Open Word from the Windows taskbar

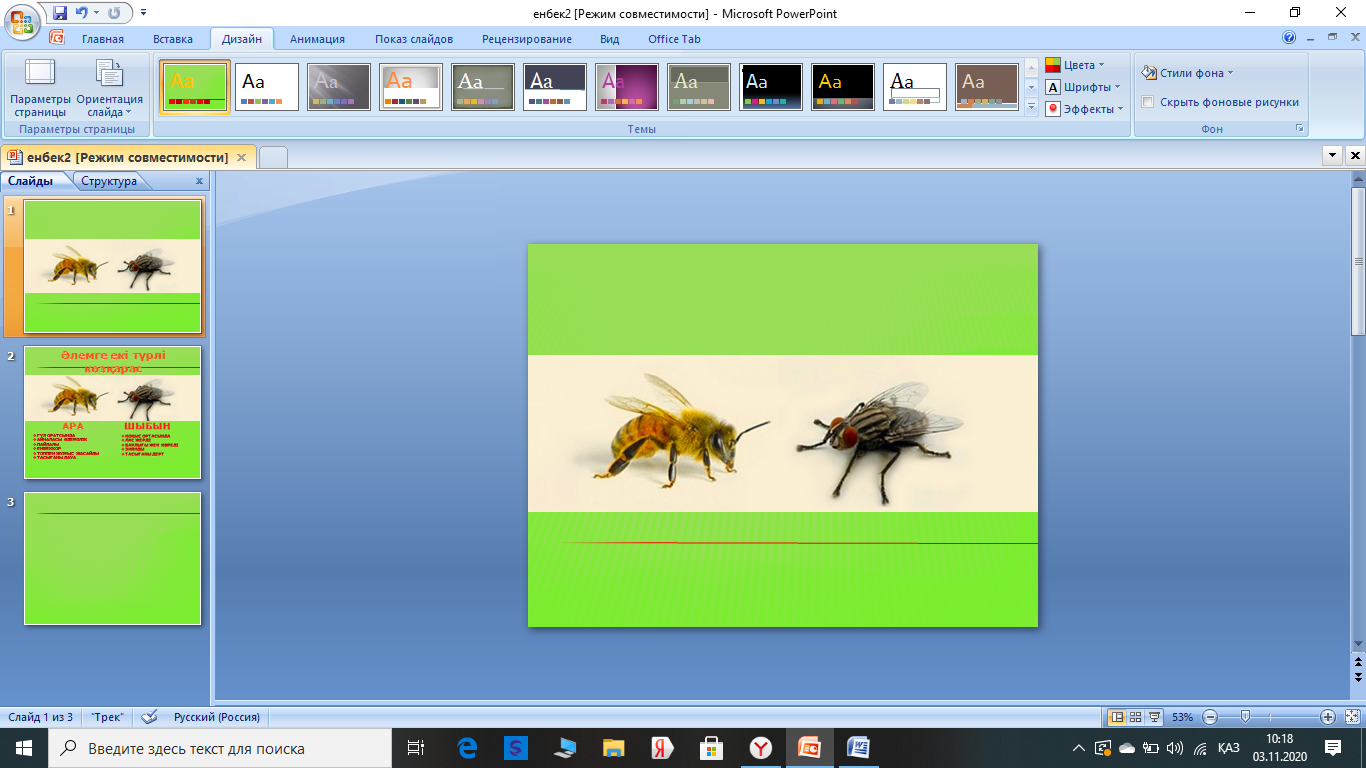858,747
